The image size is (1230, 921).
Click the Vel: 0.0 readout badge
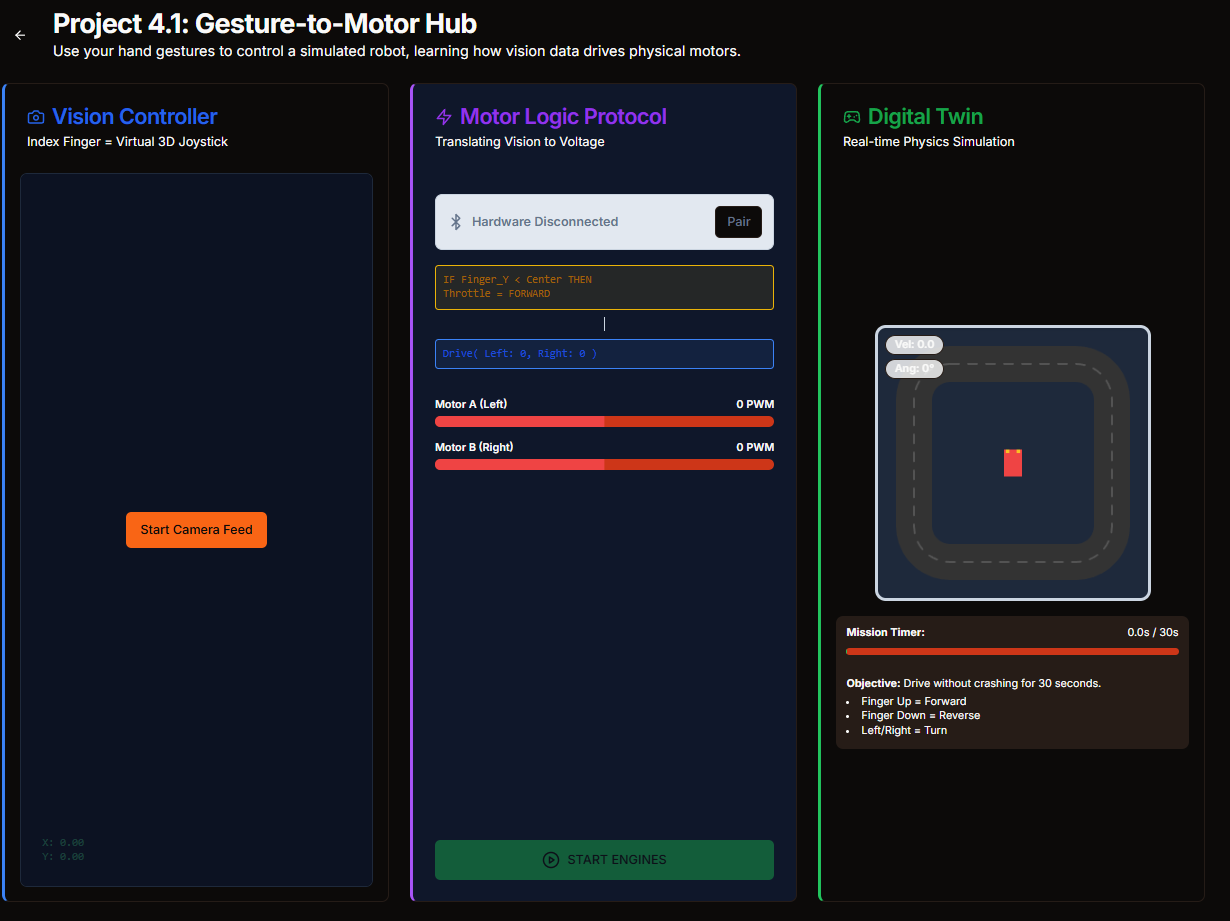tap(914, 345)
